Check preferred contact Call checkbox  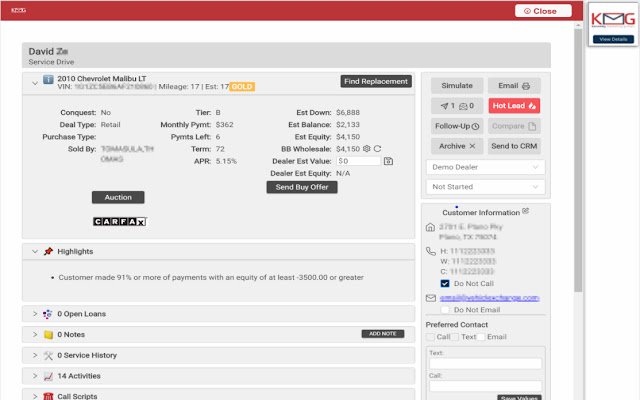tap(430, 337)
